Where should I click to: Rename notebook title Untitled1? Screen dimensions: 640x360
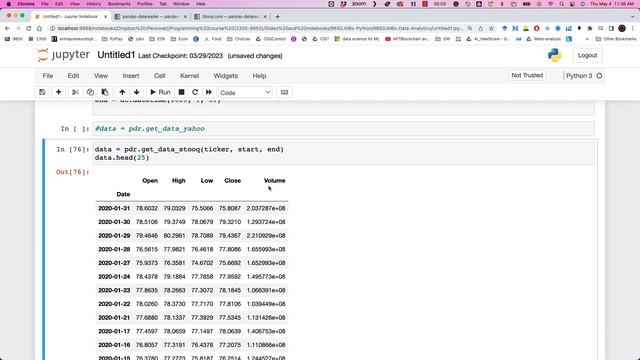click(116, 55)
